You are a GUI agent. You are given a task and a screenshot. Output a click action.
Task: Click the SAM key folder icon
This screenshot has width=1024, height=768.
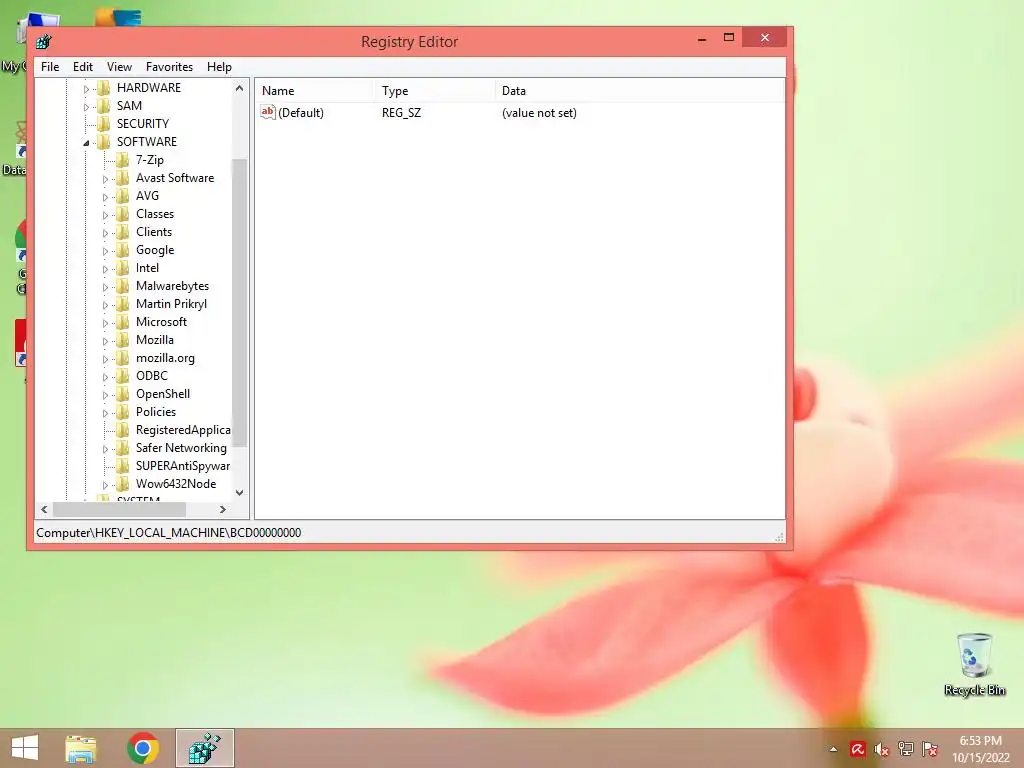pos(103,106)
